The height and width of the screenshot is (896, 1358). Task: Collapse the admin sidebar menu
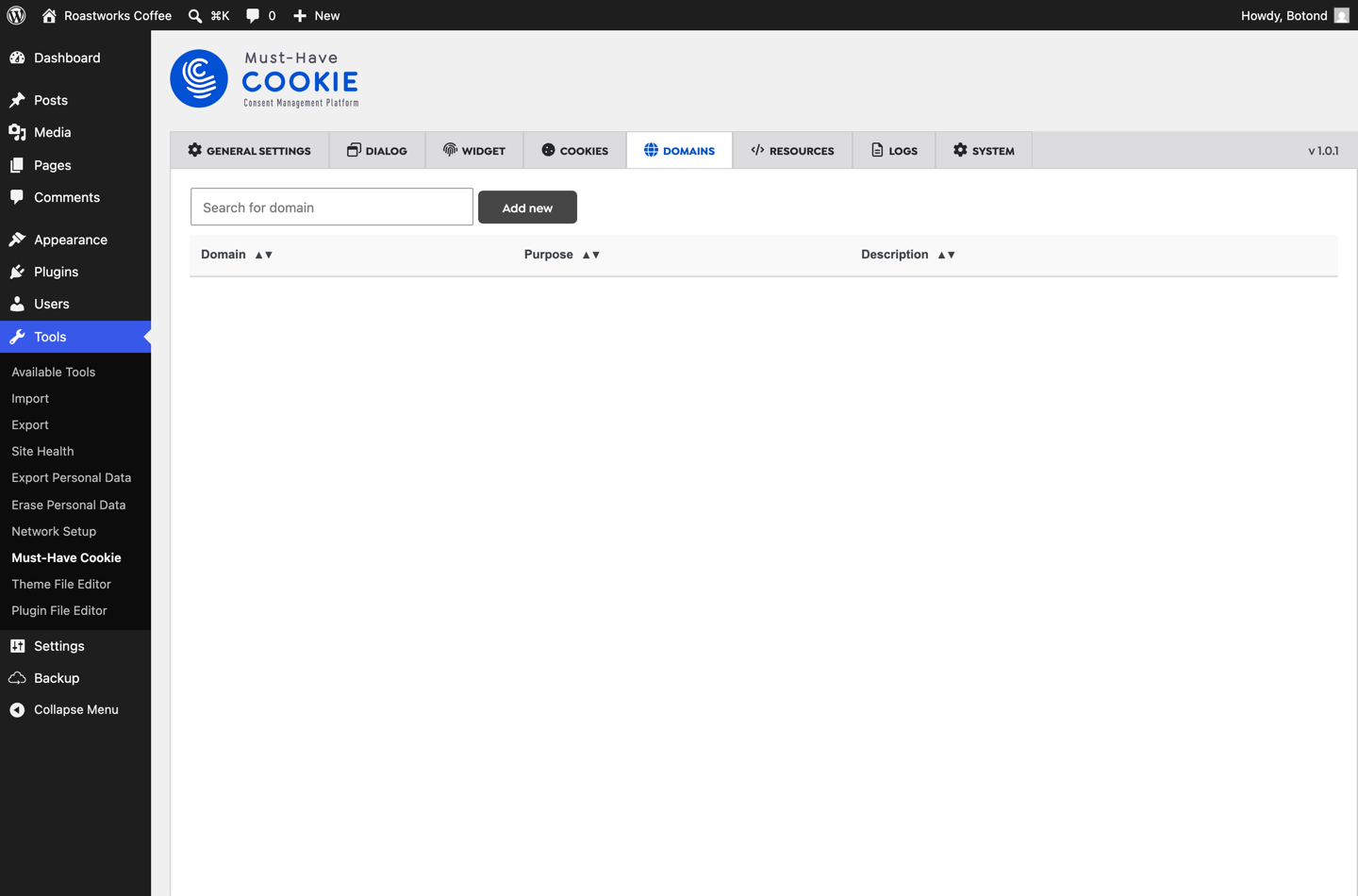tap(75, 709)
